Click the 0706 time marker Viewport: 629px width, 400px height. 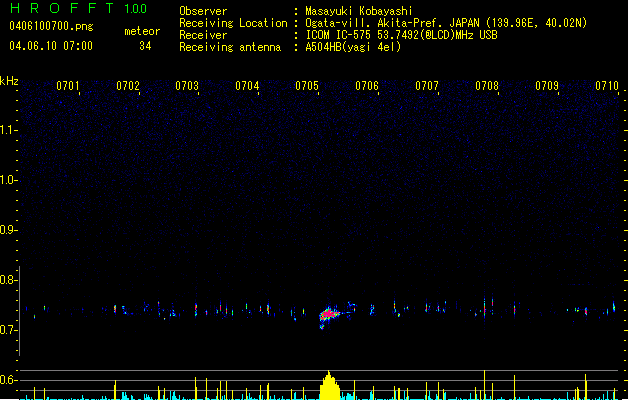coord(367,86)
